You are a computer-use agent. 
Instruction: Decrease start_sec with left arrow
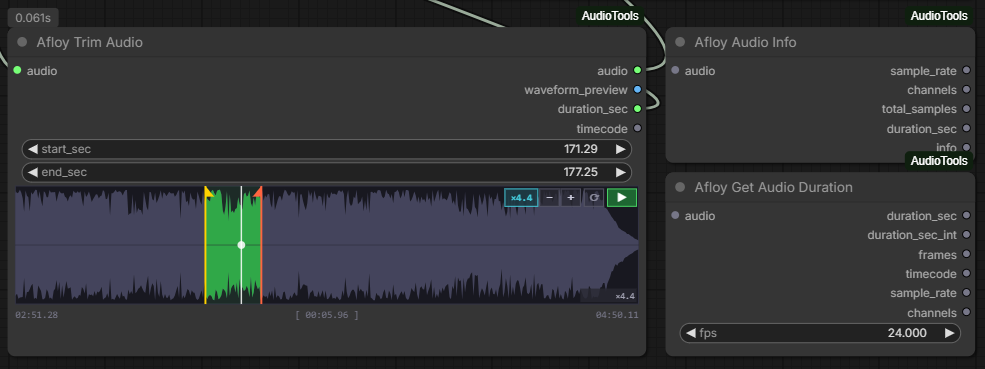click(33, 149)
